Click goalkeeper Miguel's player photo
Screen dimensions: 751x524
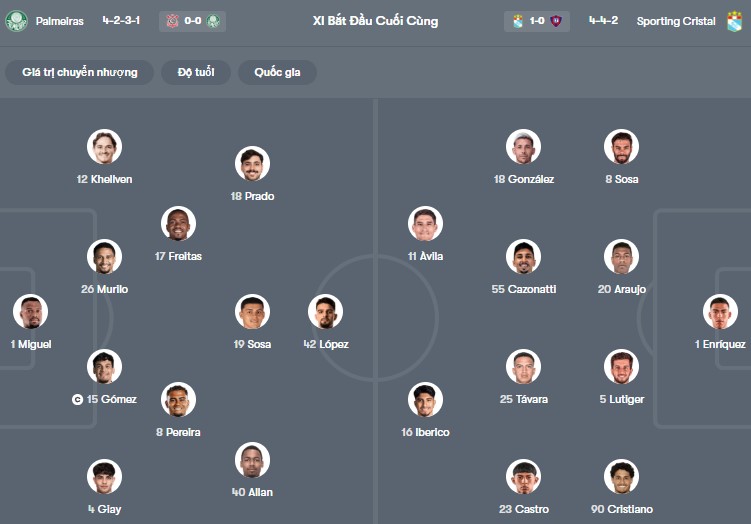31,312
